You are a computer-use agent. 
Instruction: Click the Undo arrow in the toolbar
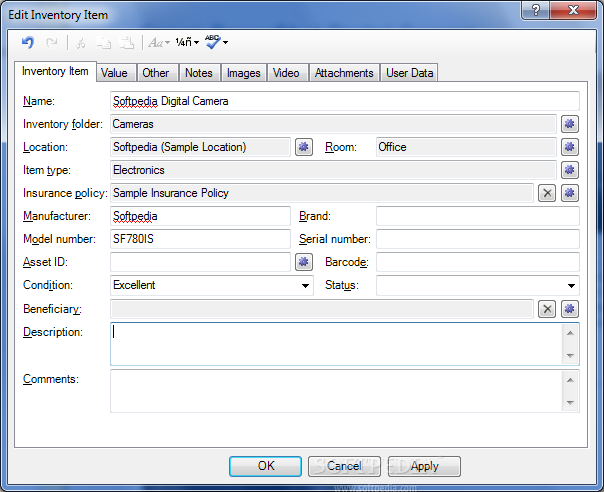click(x=28, y=42)
